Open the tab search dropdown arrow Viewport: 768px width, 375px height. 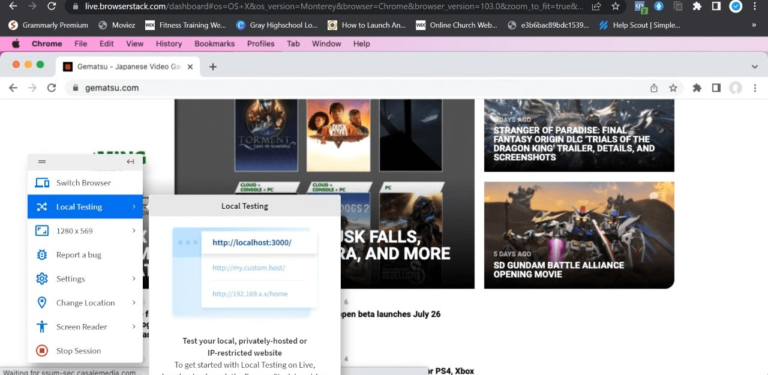(x=754, y=67)
